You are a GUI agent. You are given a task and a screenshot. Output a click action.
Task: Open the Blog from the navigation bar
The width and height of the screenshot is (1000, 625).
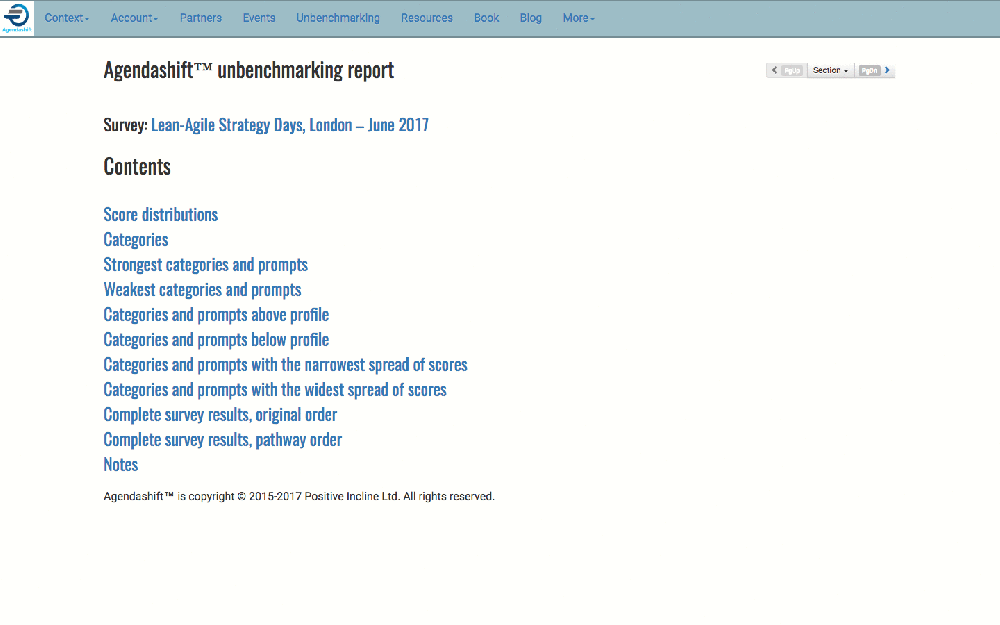tap(530, 17)
